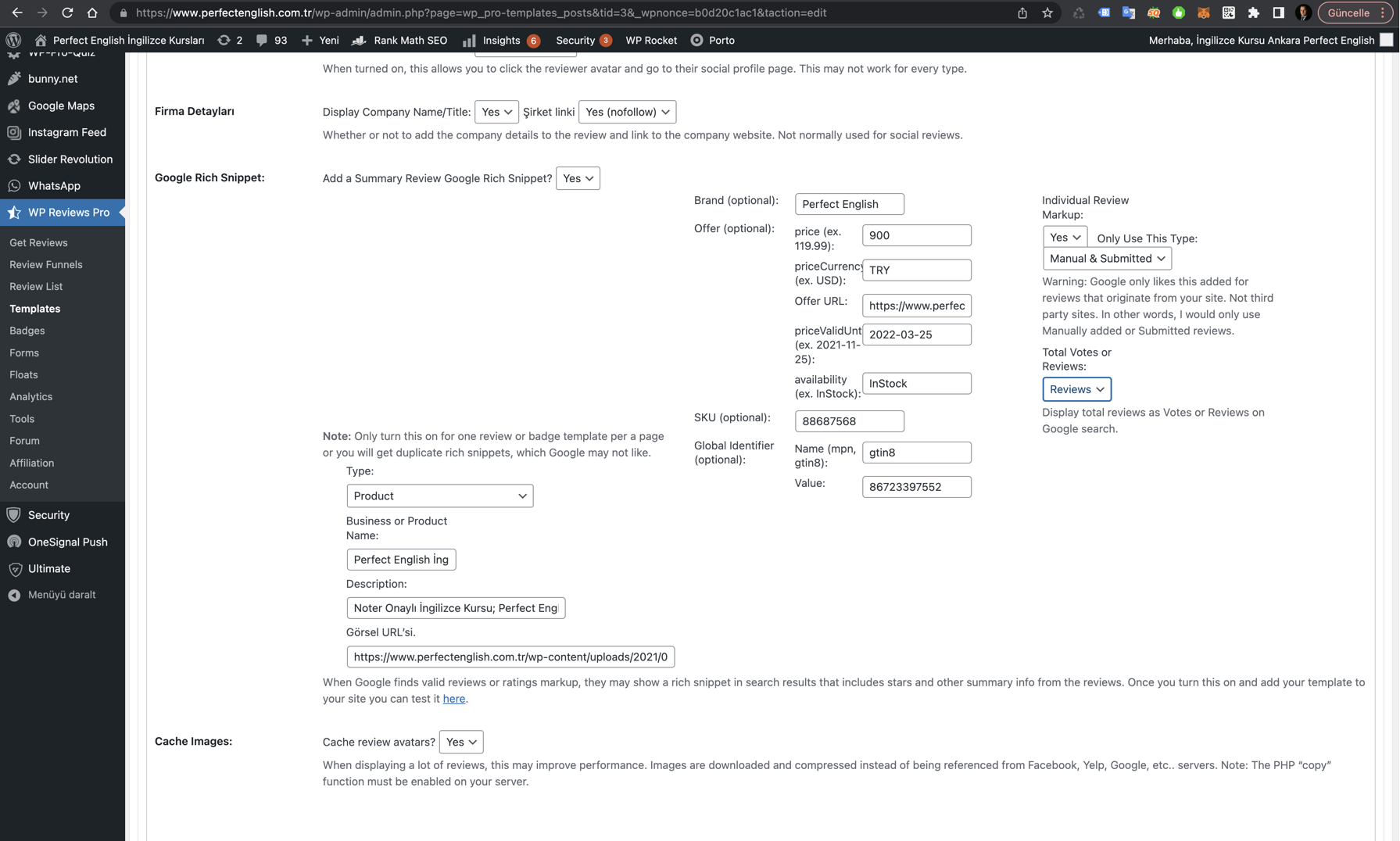1400x841 pixels.
Task: Click the 'here' test link
Action: tap(453, 699)
